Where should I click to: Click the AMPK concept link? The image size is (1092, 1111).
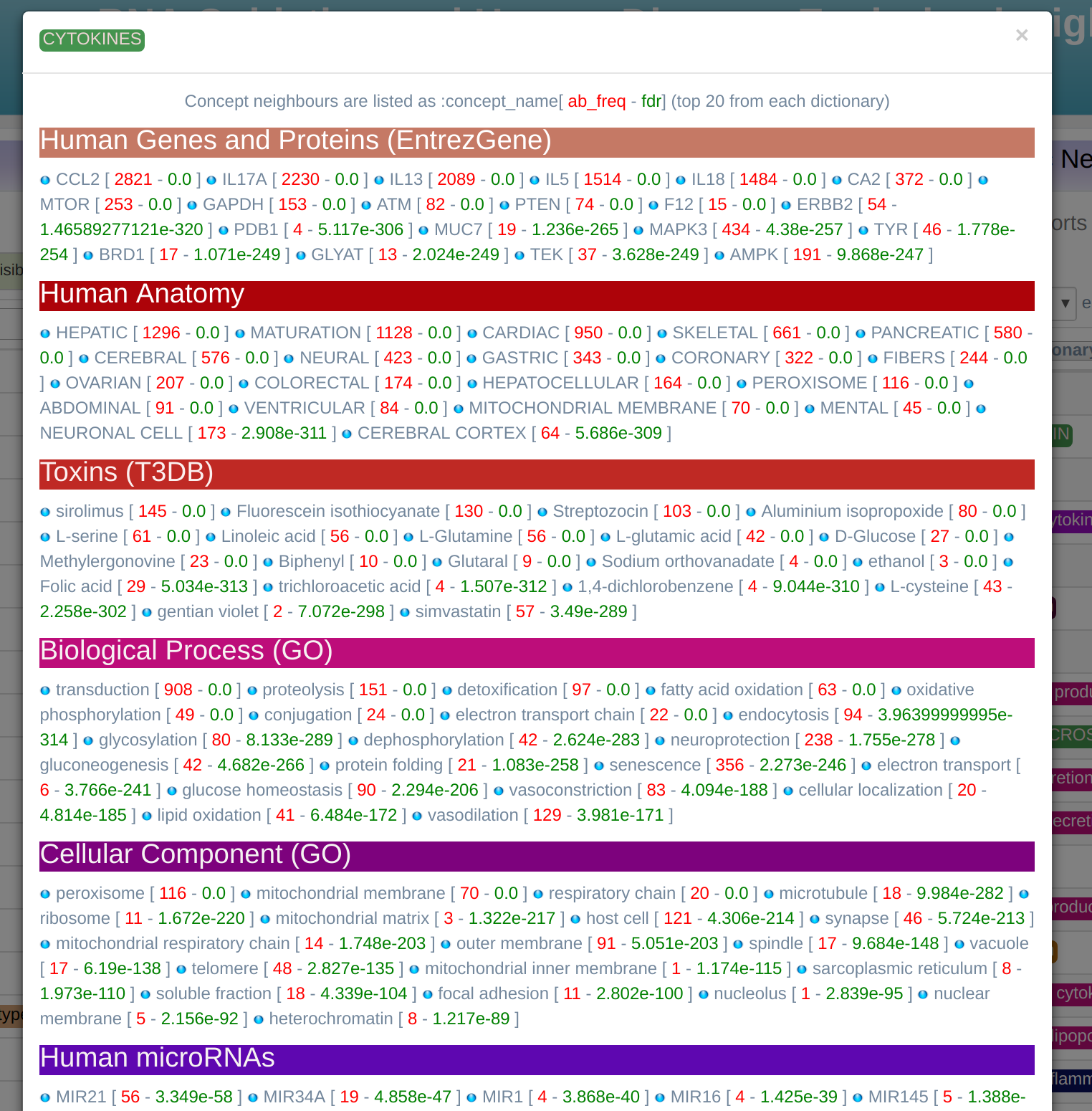tap(754, 254)
